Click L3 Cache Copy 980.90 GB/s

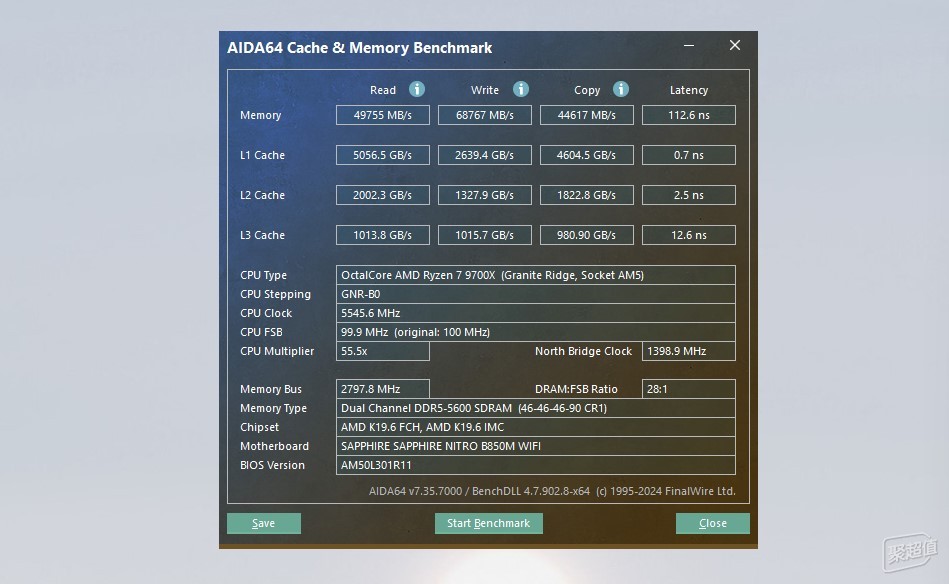[586, 235]
